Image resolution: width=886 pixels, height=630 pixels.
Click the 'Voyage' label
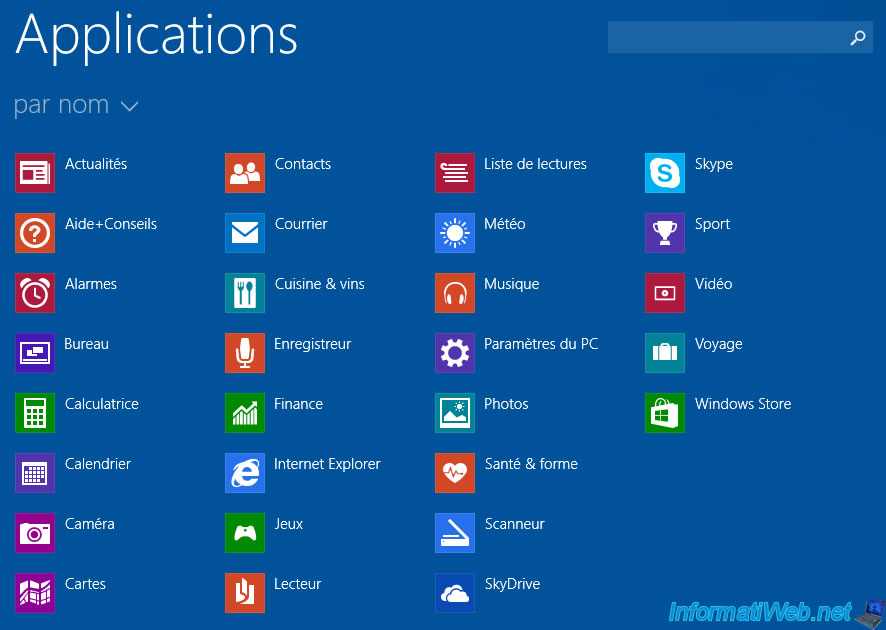[719, 345]
